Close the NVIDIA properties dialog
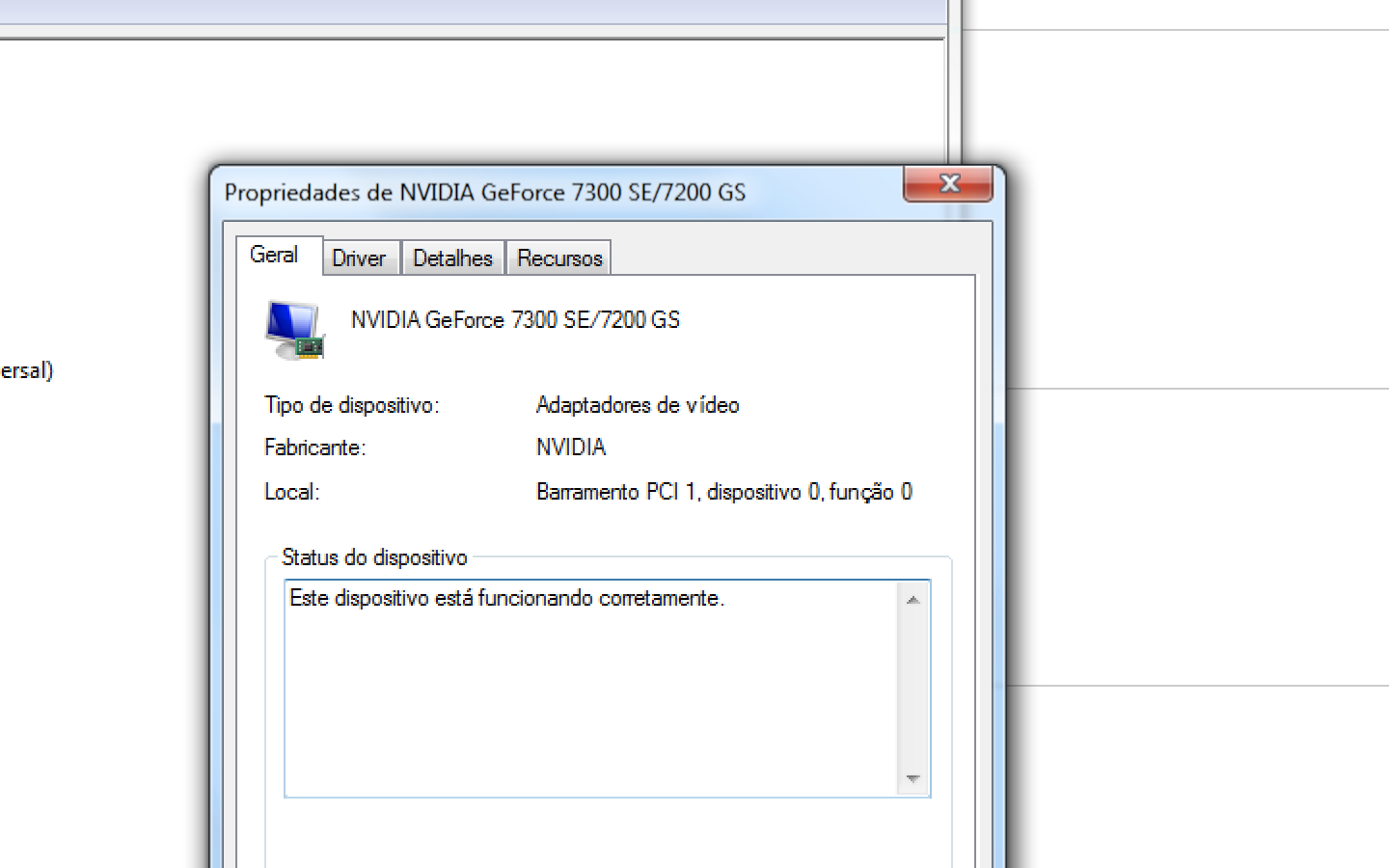The width and height of the screenshot is (1389, 868). (948, 183)
